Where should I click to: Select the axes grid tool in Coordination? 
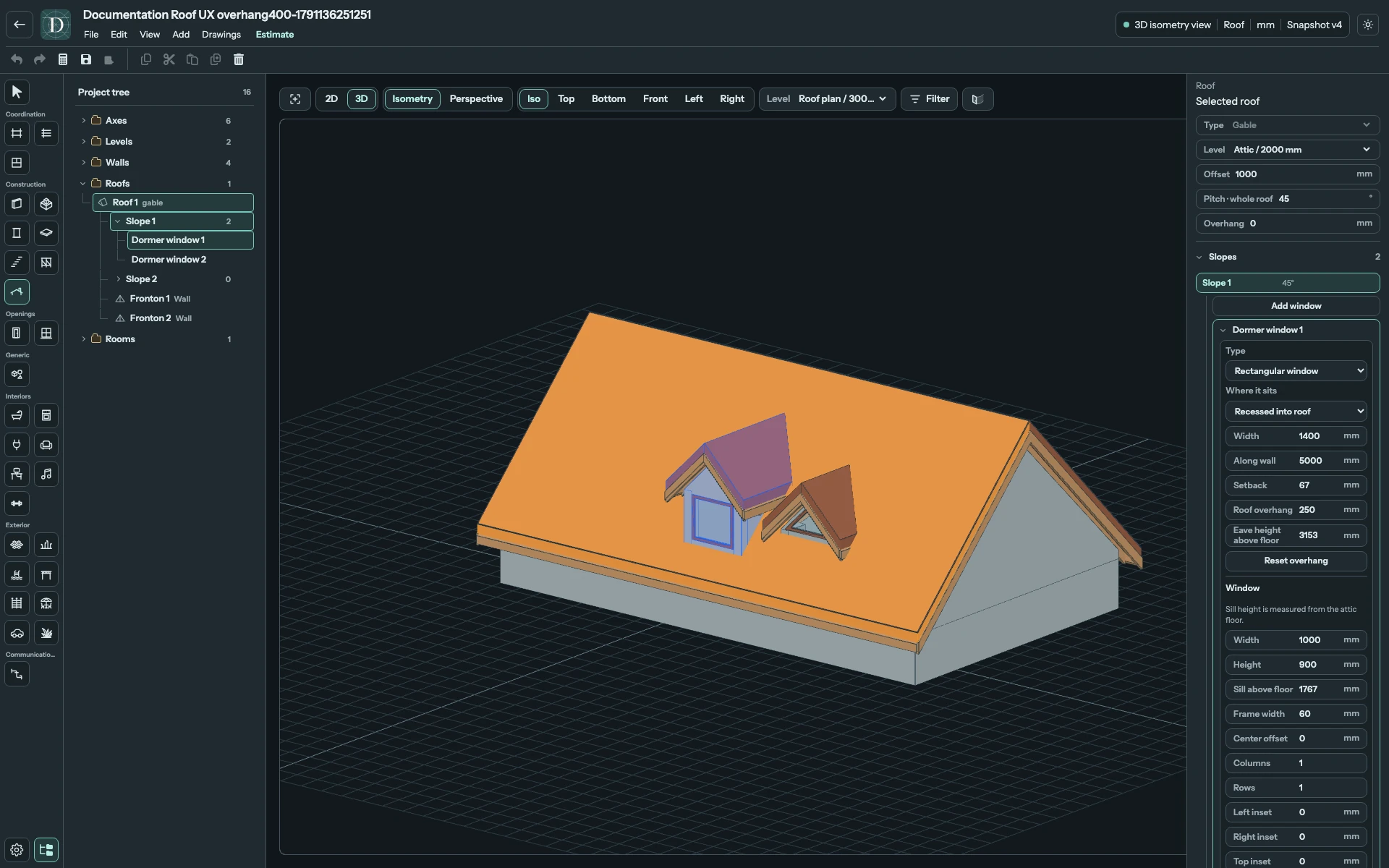coord(17,133)
